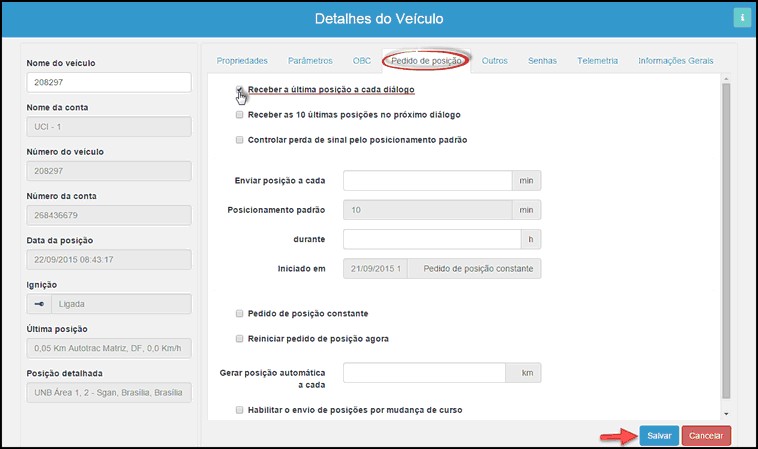Select the OBC tab

(362, 61)
